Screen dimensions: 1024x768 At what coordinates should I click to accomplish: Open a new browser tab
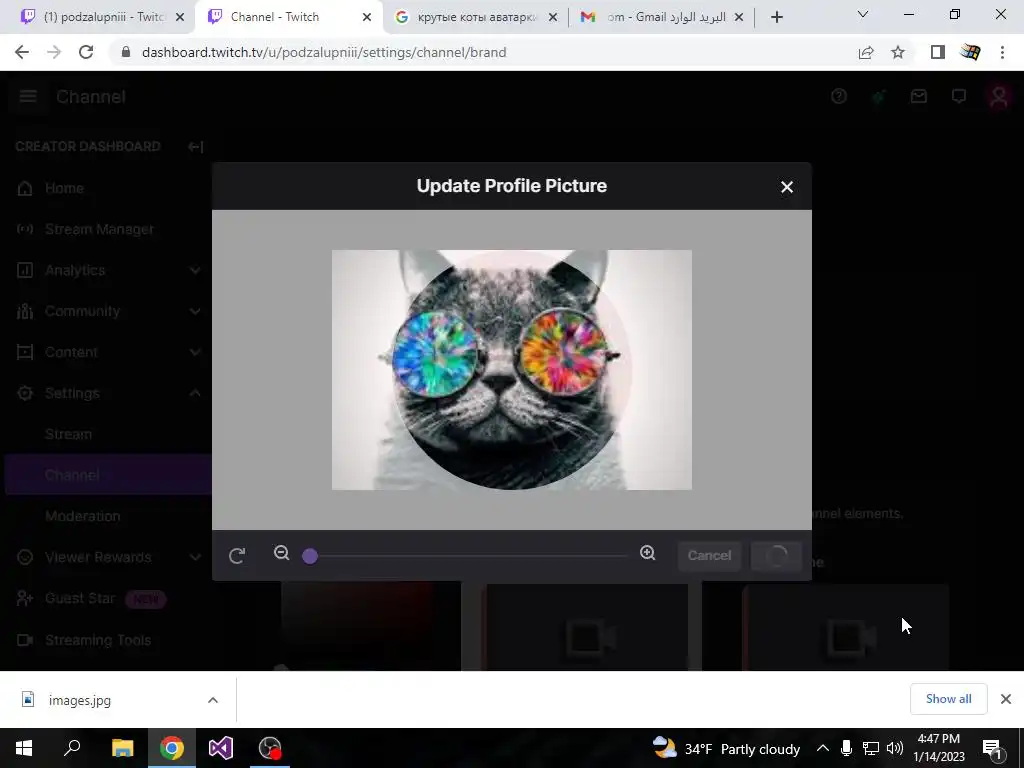click(x=776, y=18)
